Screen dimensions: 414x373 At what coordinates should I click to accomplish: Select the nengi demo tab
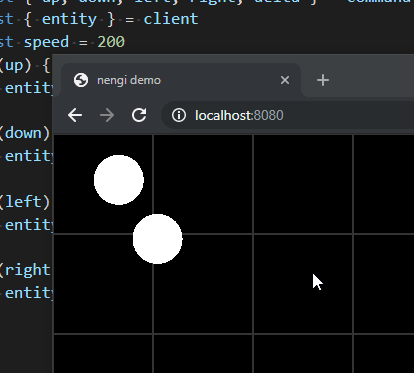click(x=181, y=80)
